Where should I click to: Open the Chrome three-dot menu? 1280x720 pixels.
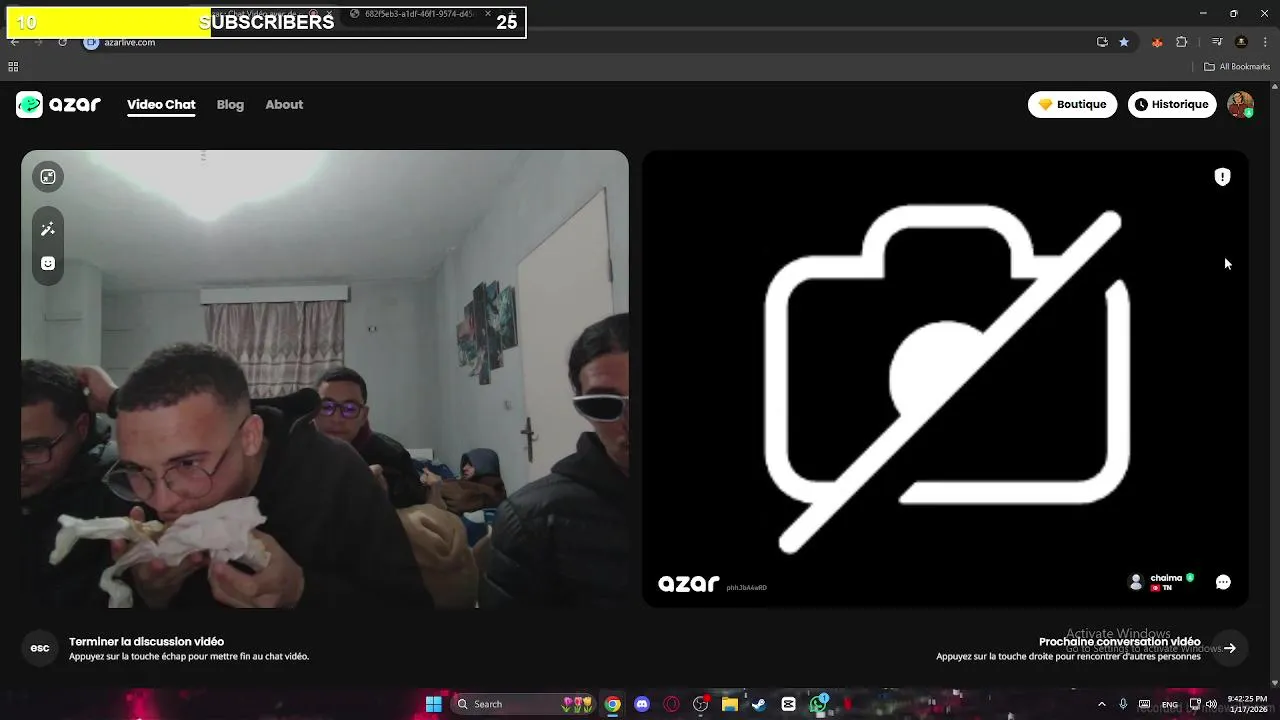1265,42
